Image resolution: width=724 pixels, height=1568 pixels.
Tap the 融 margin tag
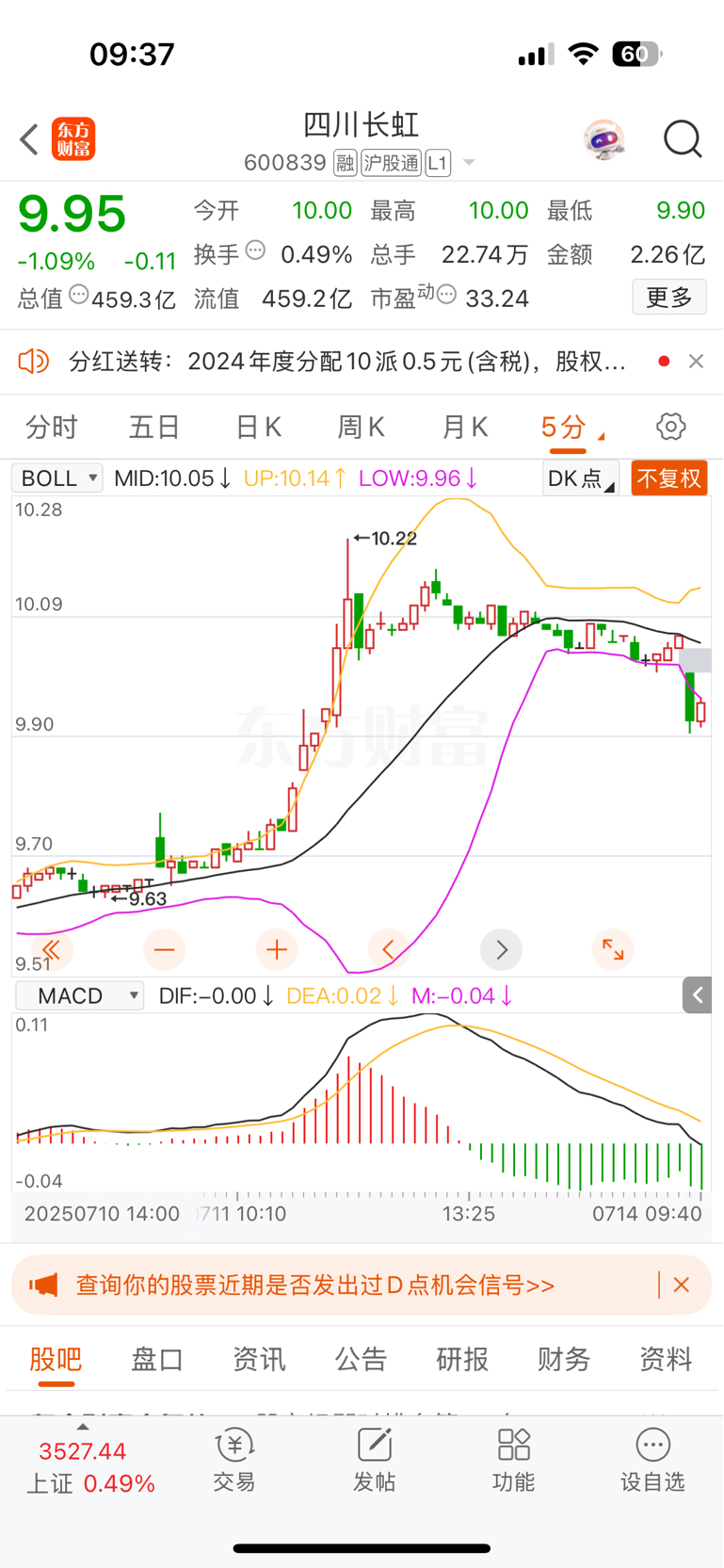pyautogui.click(x=345, y=163)
